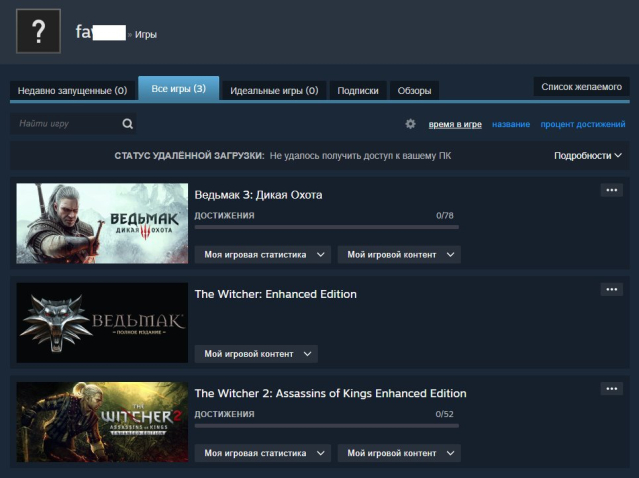The height and width of the screenshot is (478, 639).
Task: Open the Обзоры tab
Action: 414,90
